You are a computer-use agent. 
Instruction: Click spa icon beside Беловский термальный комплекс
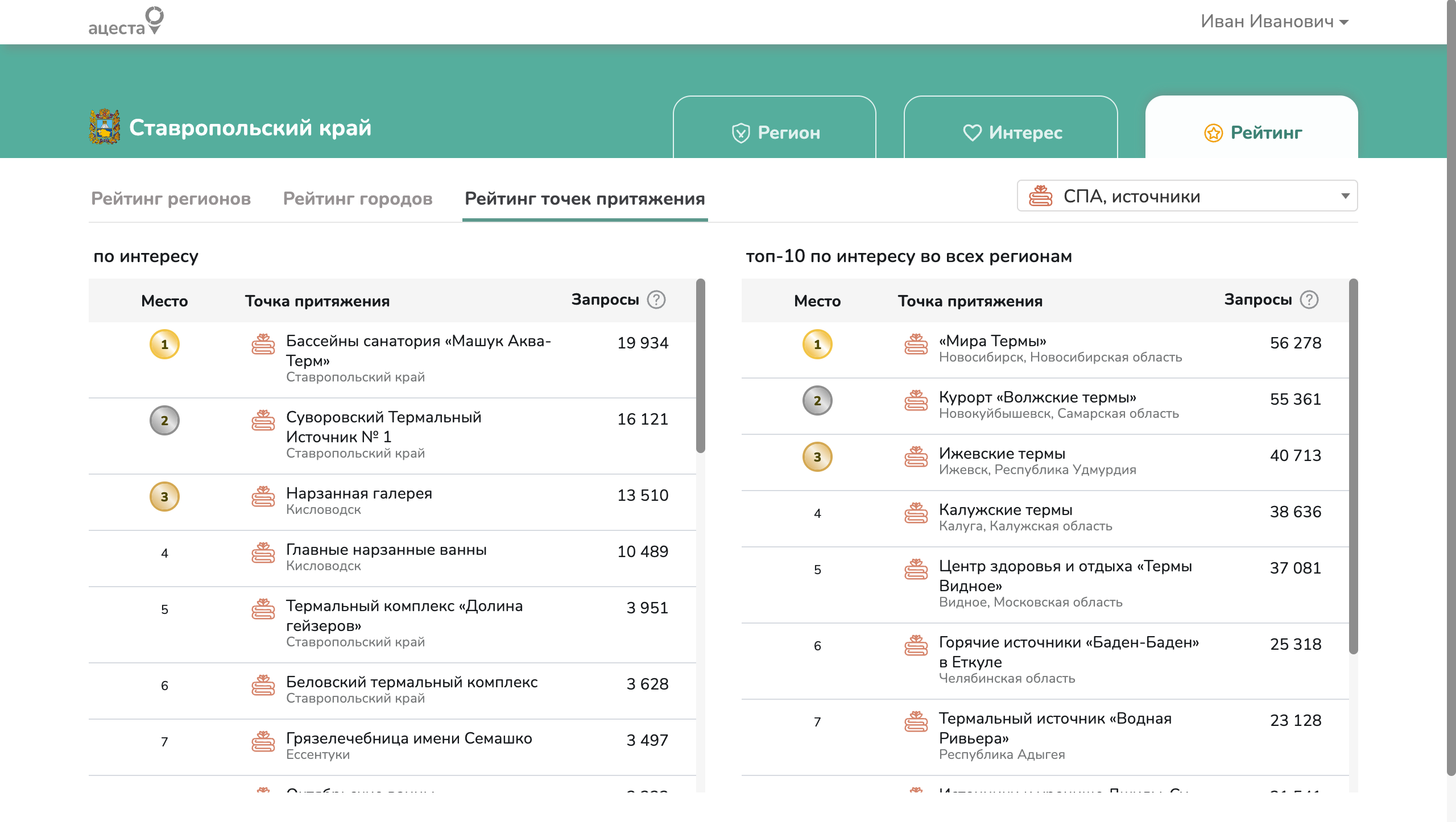(x=263, y=686)
